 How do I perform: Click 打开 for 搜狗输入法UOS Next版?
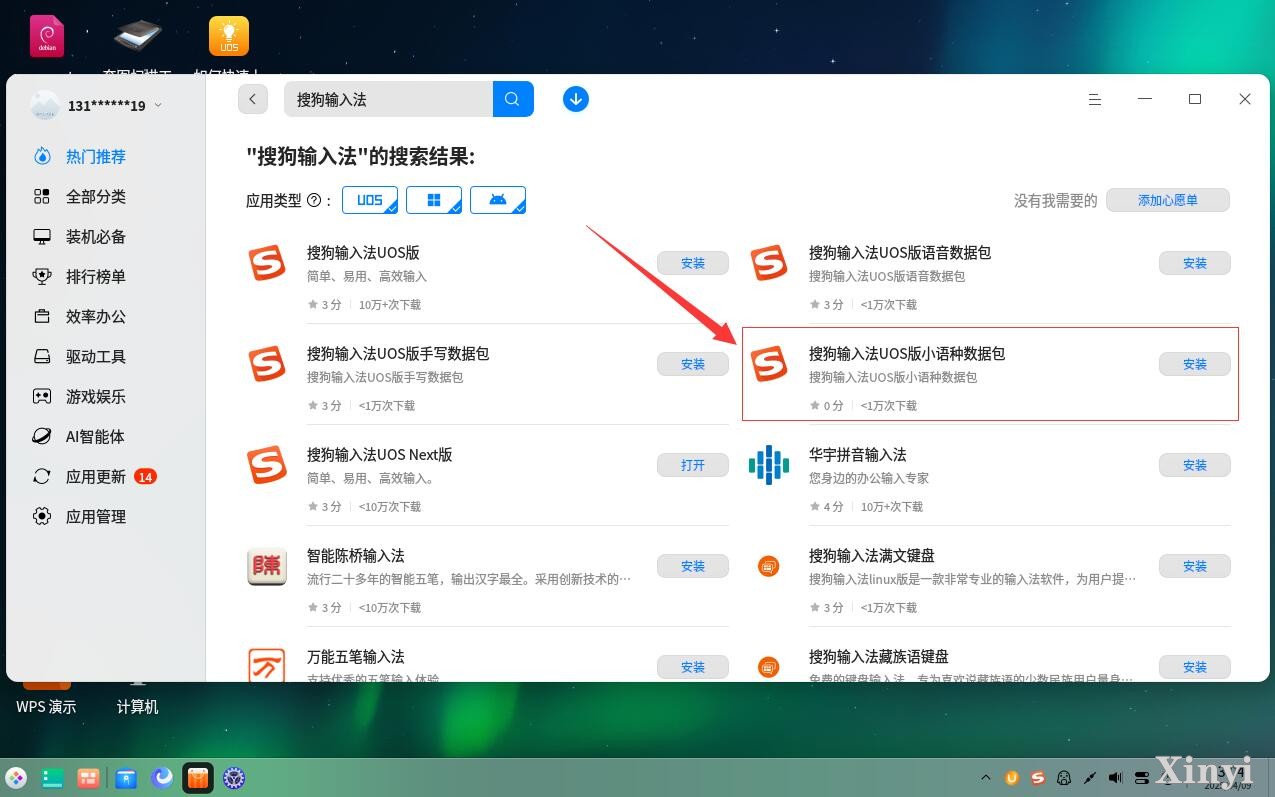click(x=693, y=465)
